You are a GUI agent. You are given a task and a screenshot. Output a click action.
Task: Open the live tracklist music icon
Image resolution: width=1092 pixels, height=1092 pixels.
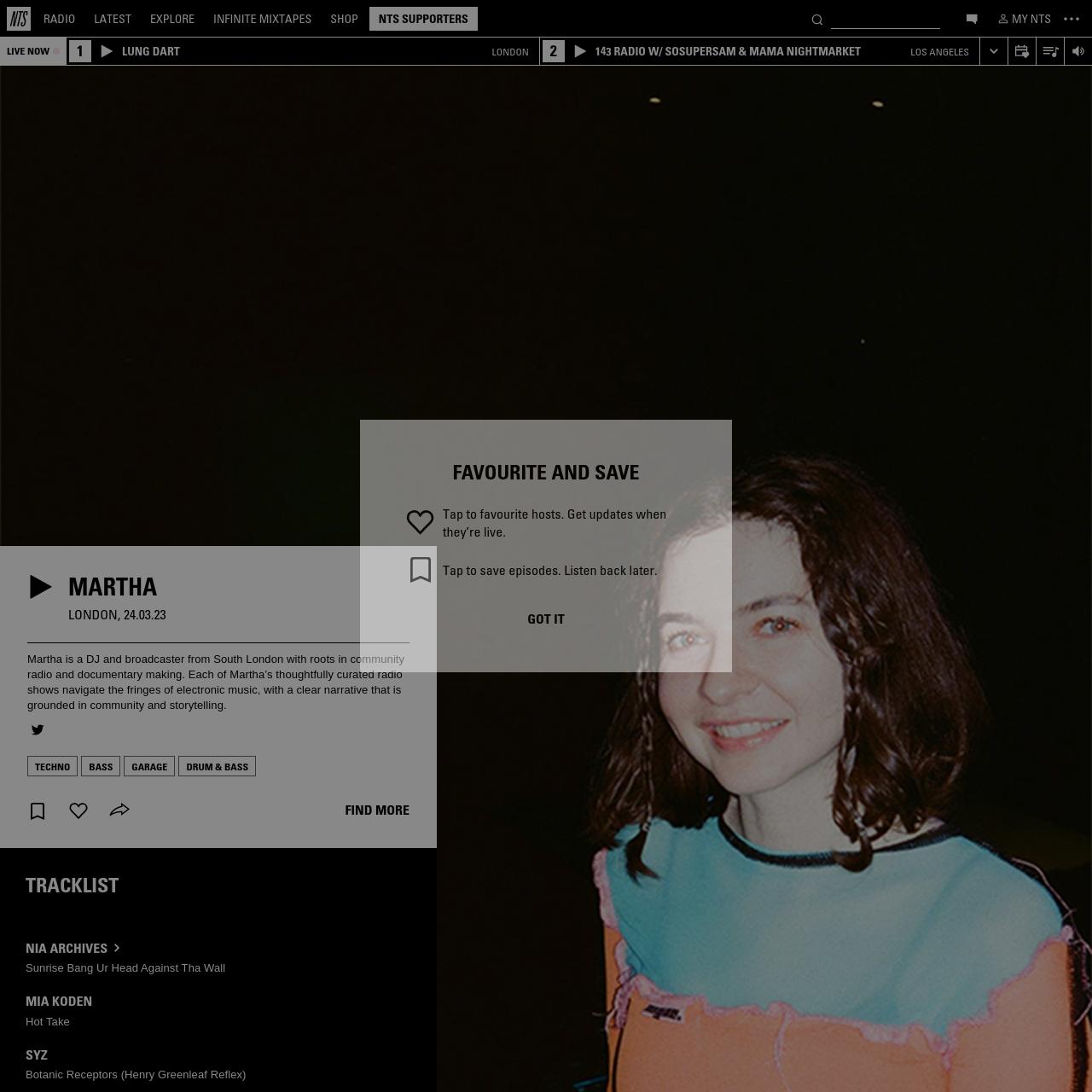pos(1050,51)
